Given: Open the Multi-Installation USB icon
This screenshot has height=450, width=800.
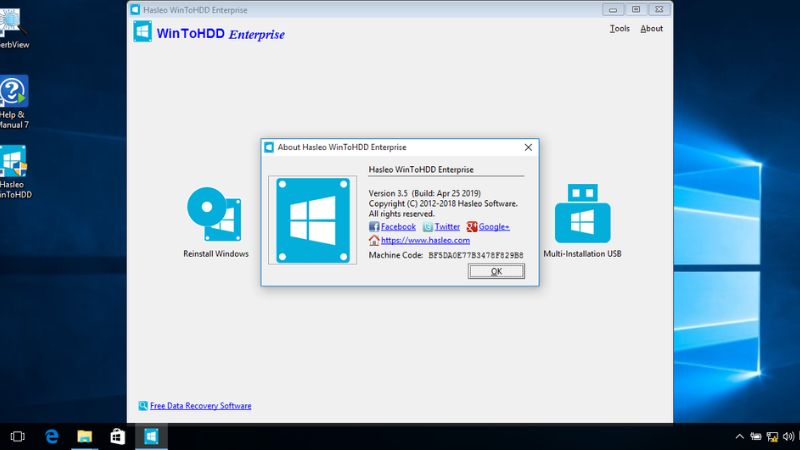Looking at the screenshot, I should (583, 213).
